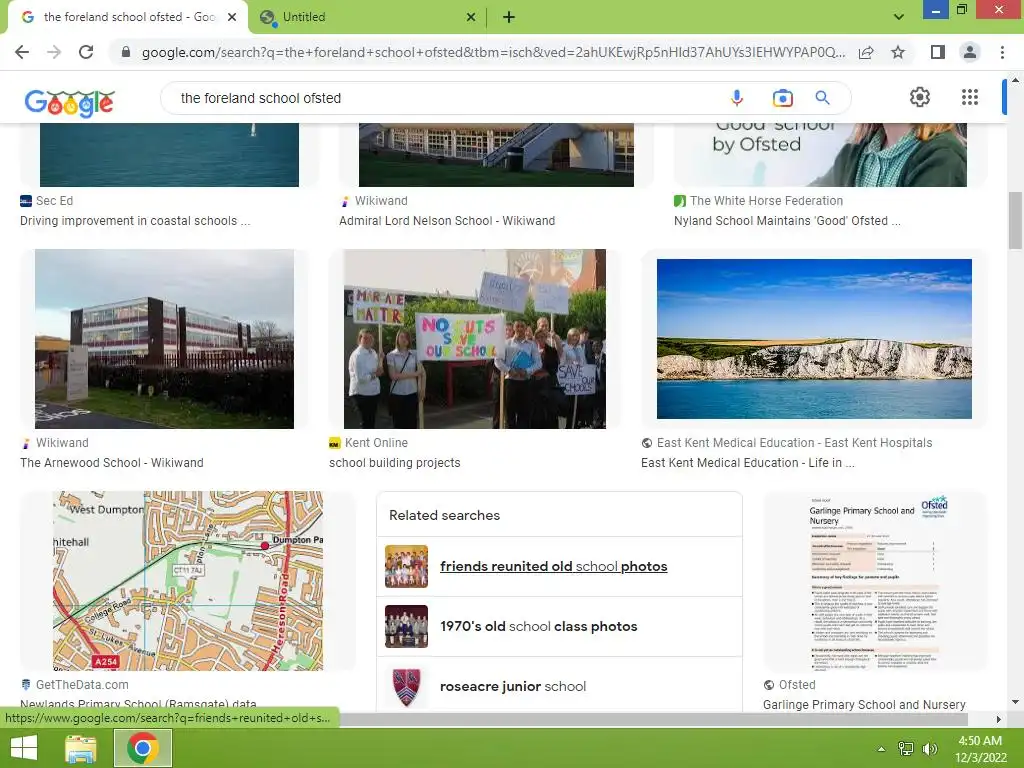This screenshot has height=768, width=1024.
Task: Go to Google home via logo
Action: pyautogui.click(x=69, y=103)
